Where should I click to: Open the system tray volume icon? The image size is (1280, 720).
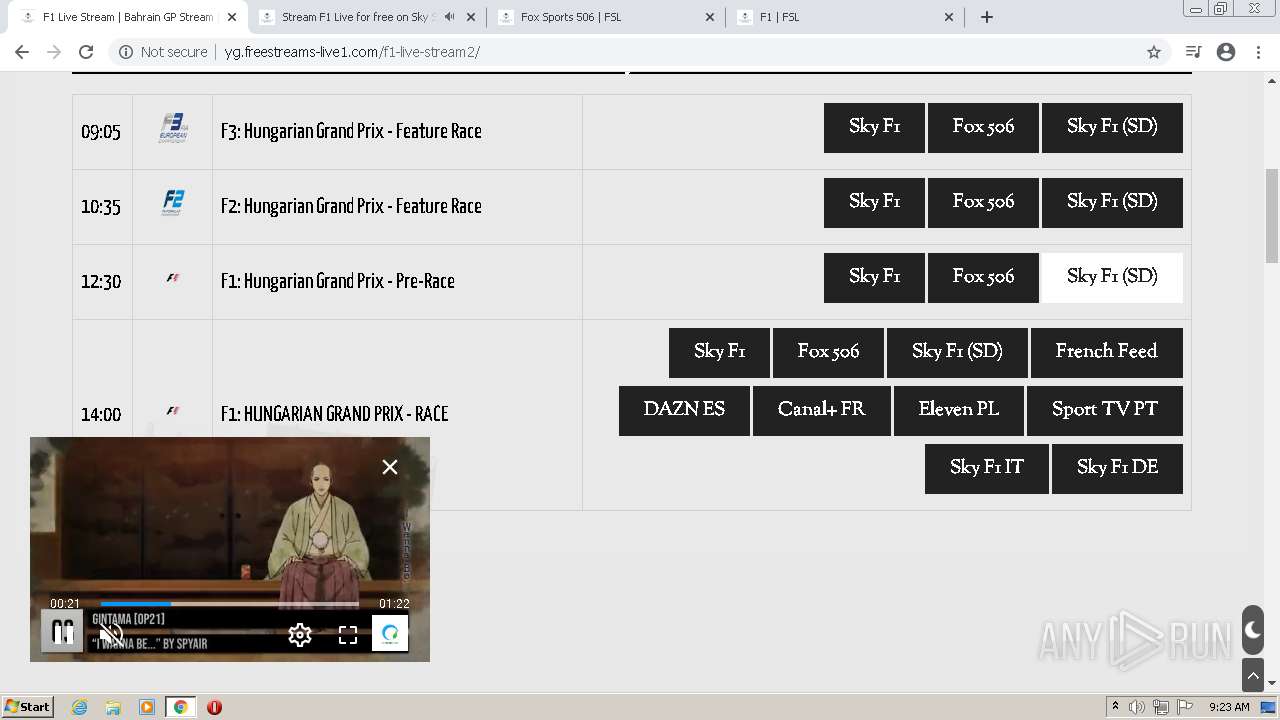(1137, 707)
